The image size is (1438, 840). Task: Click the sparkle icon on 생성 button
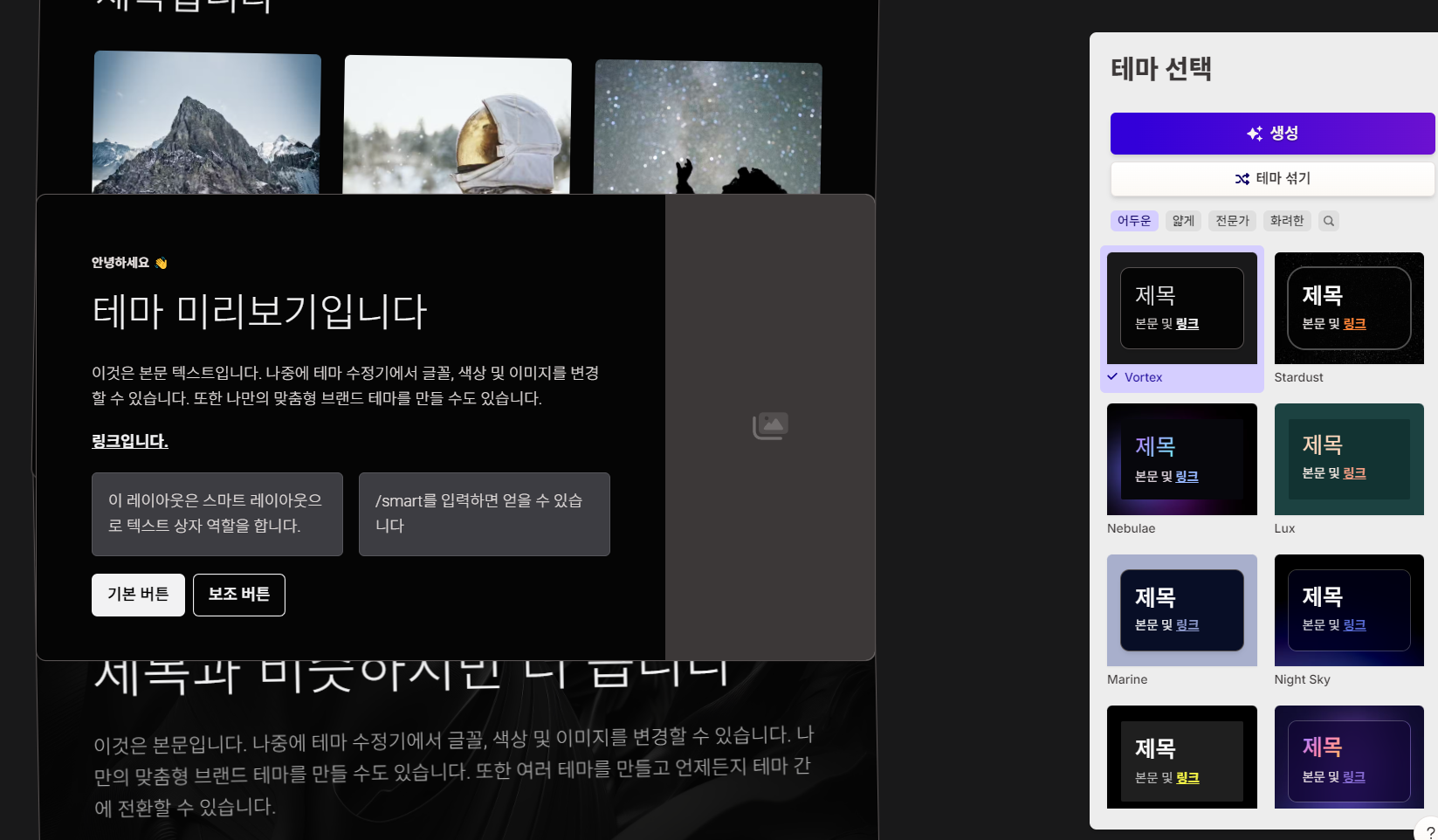coord(1255,134)
